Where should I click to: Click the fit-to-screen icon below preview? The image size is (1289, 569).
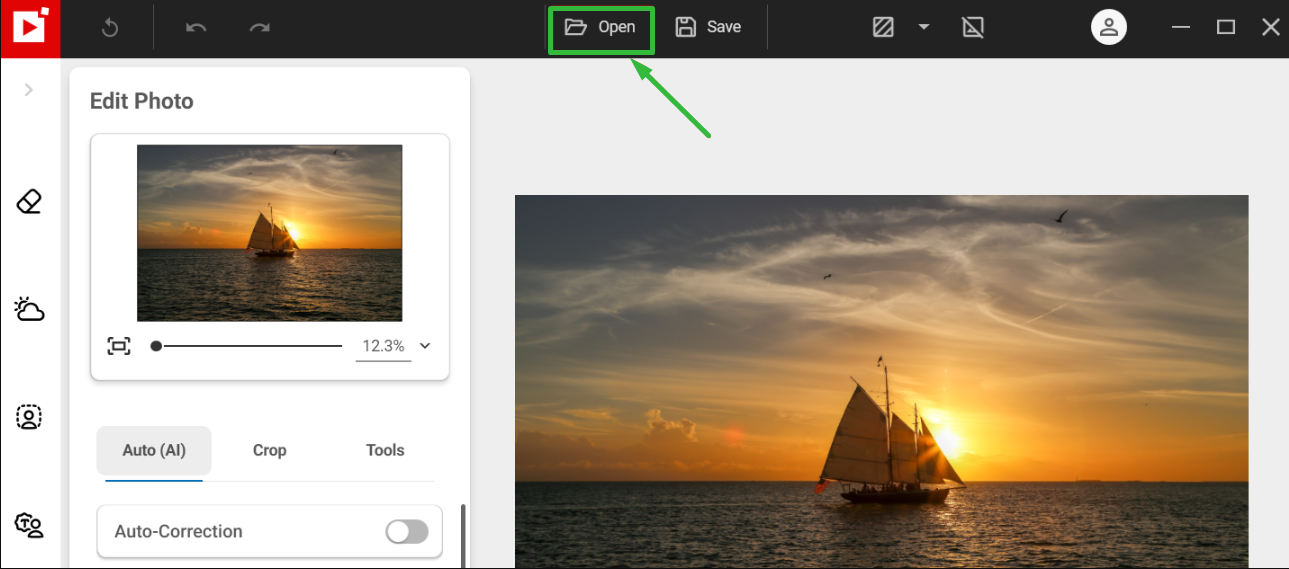pyautogui.click(x=119, y=346)
